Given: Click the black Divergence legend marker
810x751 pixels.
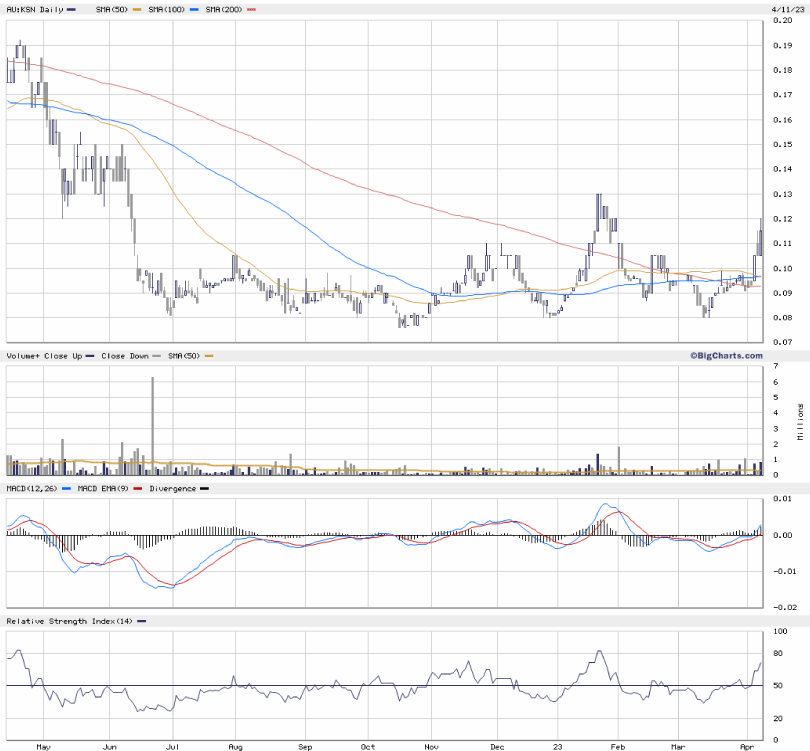Looking at the screenshot, I should click(x=204, y=488).
